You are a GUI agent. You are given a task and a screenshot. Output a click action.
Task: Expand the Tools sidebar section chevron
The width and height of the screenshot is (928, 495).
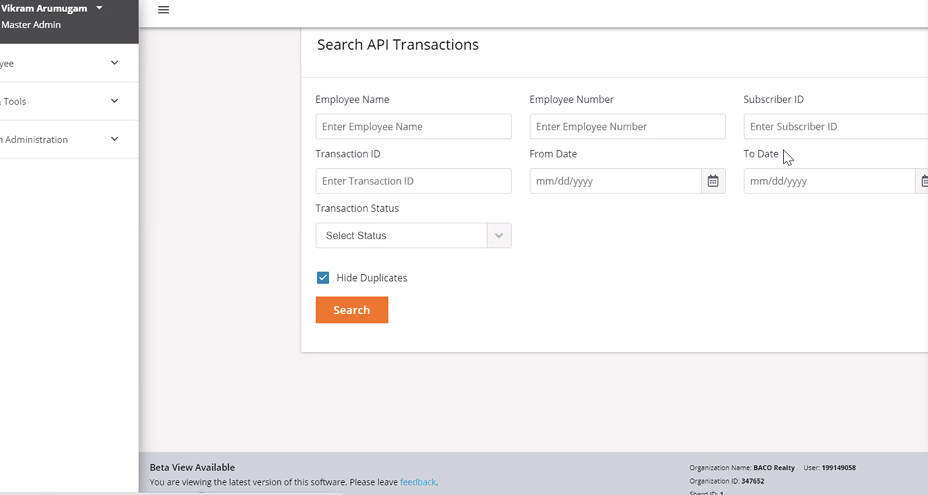click(114, 101)
